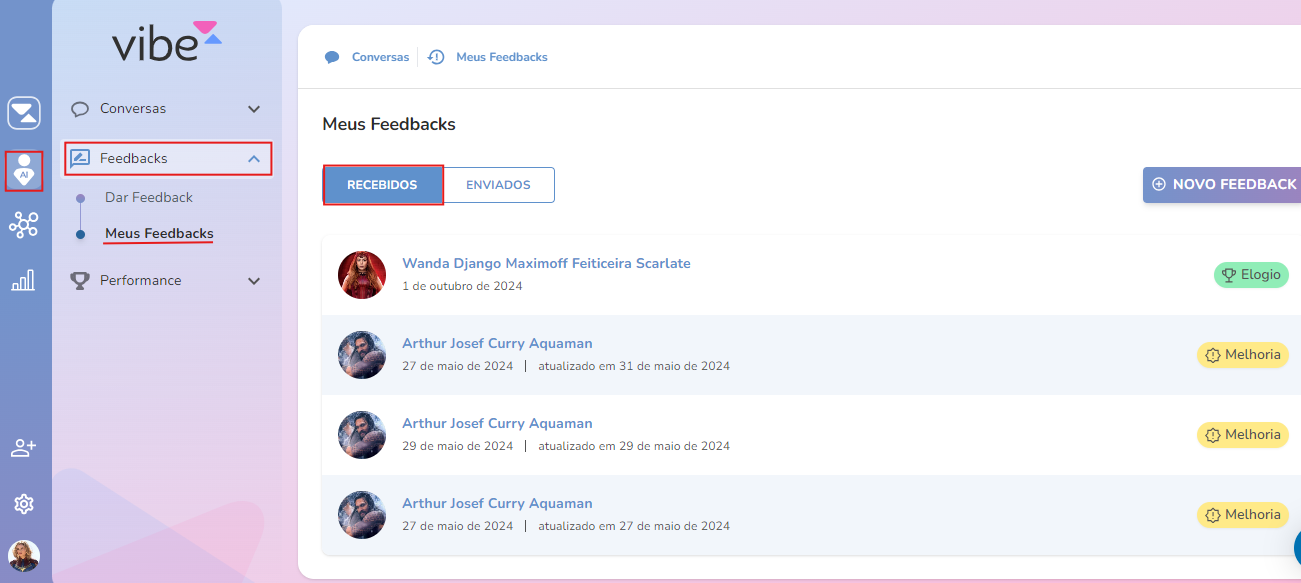Open Performance in the sidebar
1301x583 pixels.
pyautogui.click(x=166, y=281)
